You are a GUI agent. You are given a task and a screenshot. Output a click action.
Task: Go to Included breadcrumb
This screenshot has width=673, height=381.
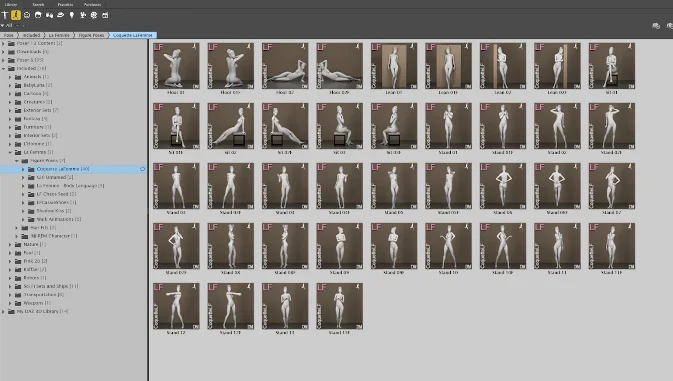point(31,35)
